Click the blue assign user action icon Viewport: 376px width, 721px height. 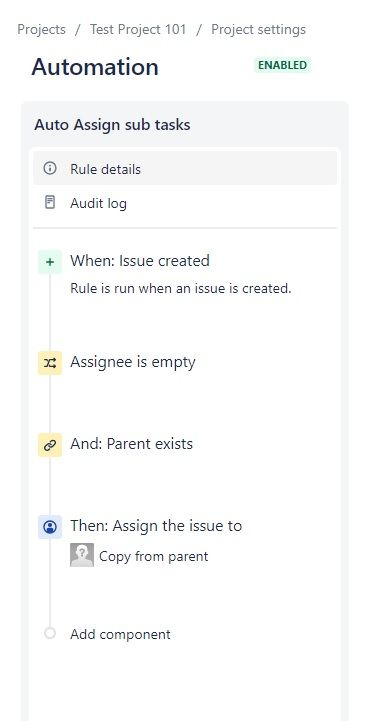coord(50,527)
